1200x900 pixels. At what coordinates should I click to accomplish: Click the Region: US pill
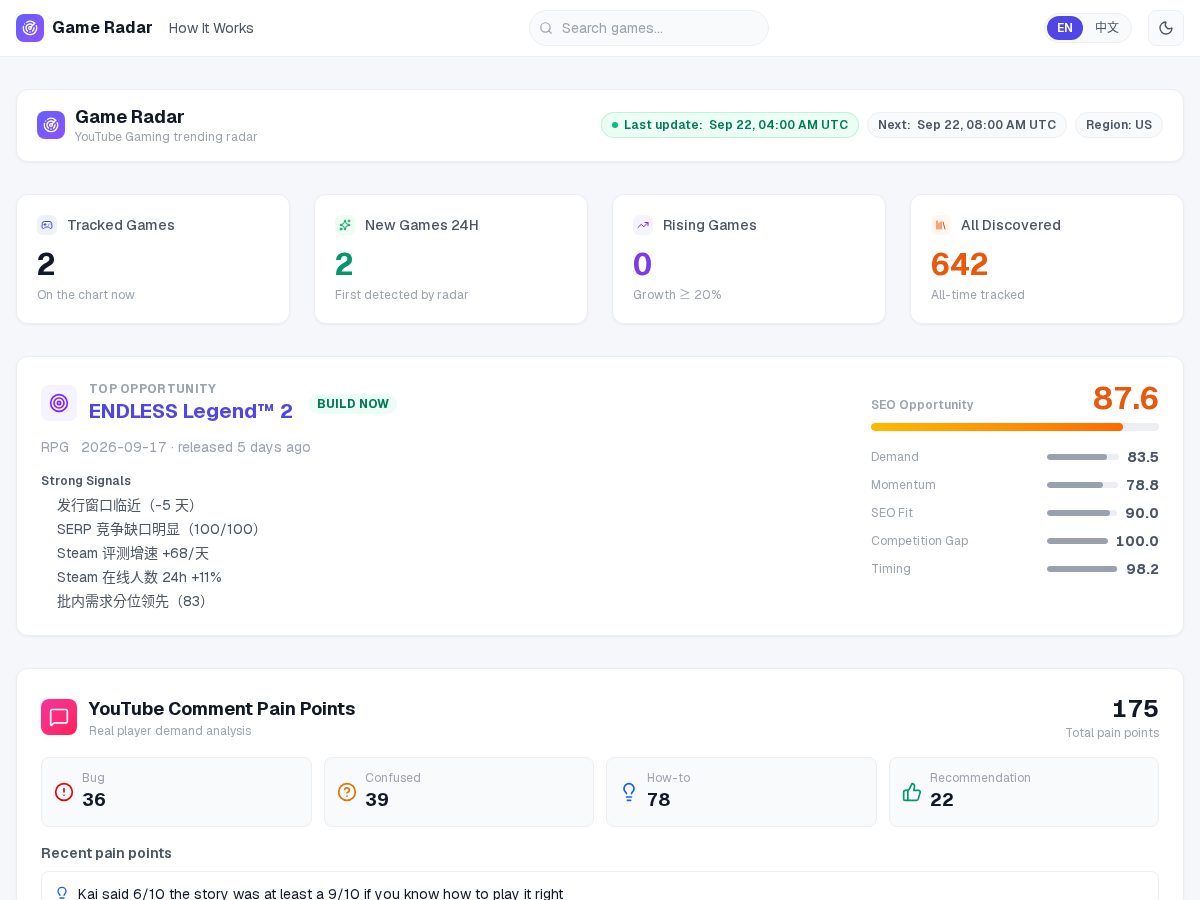(x=1119, y=125)
